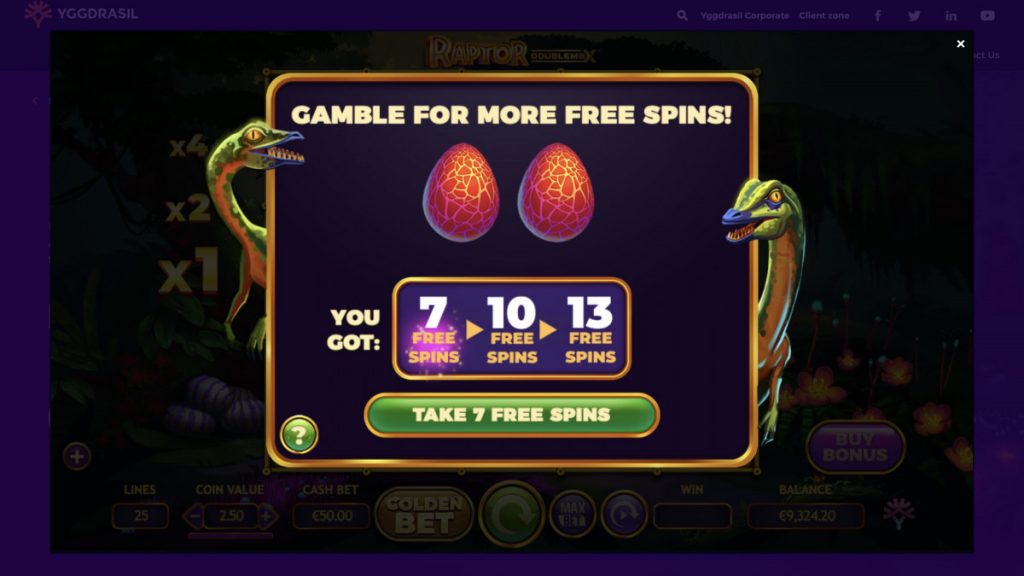
Task: Click the green spin button
Action: (511, 514)
